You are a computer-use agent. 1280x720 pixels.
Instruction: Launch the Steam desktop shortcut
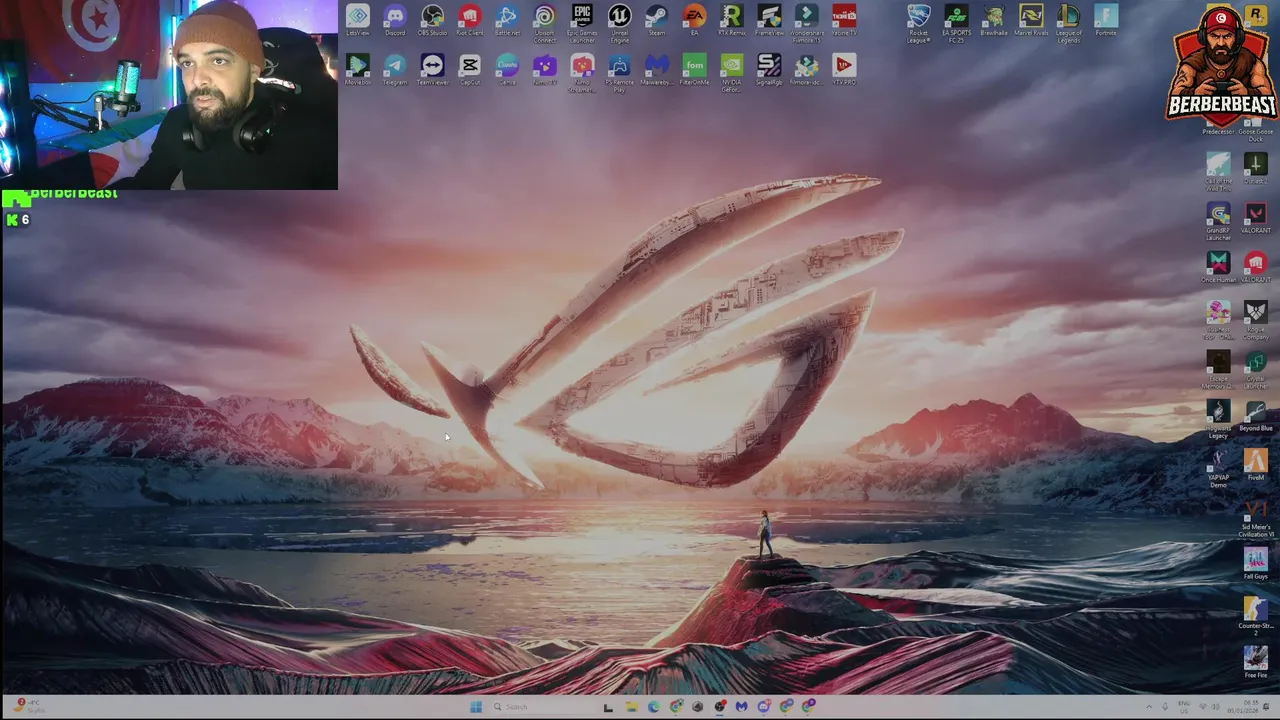tap(657, 20)
